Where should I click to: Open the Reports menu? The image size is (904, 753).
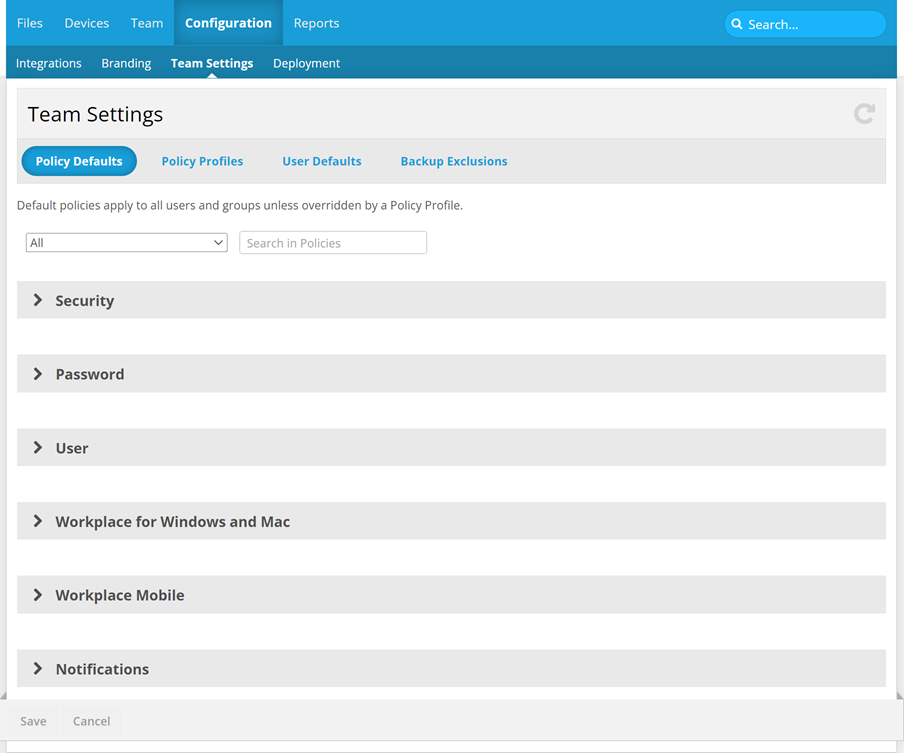[x=316, y=23]
